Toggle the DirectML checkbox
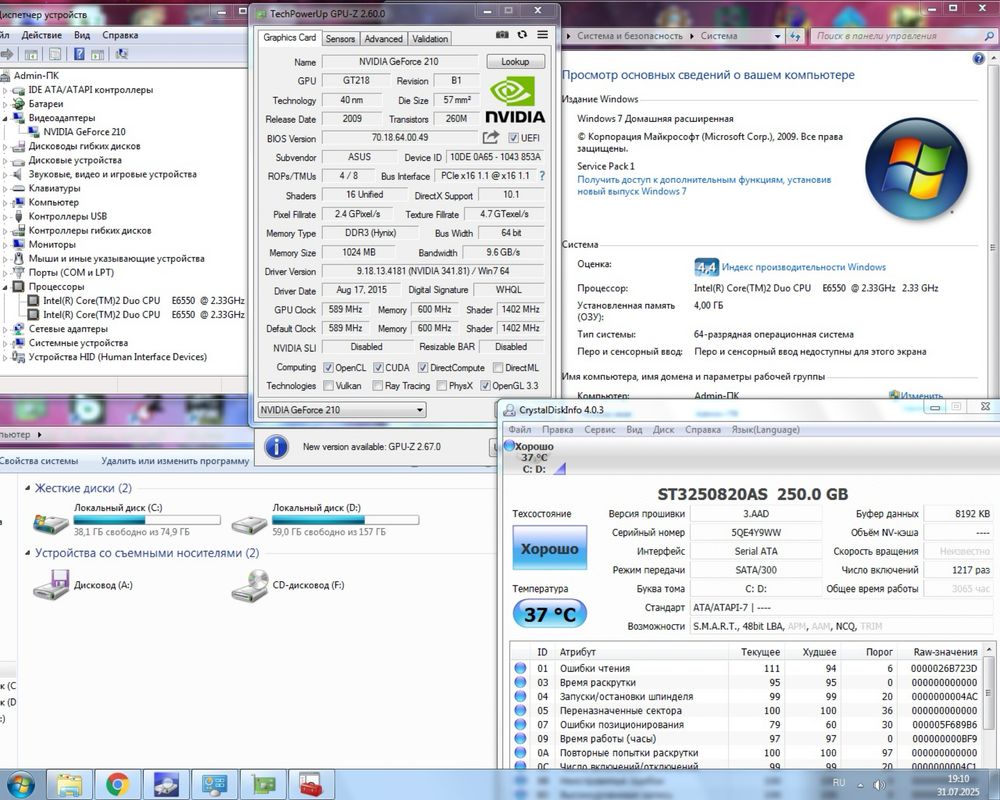The width and height of the screenshot is (1000, 800). coord(498,367)
